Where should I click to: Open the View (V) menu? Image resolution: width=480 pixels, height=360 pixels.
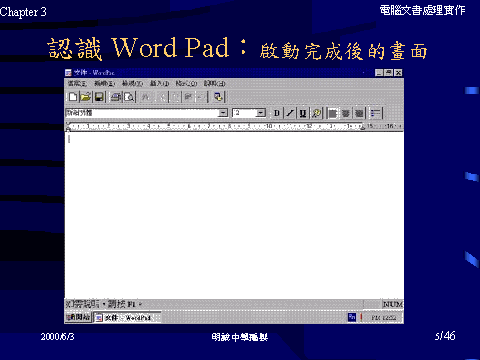[132, 83]
